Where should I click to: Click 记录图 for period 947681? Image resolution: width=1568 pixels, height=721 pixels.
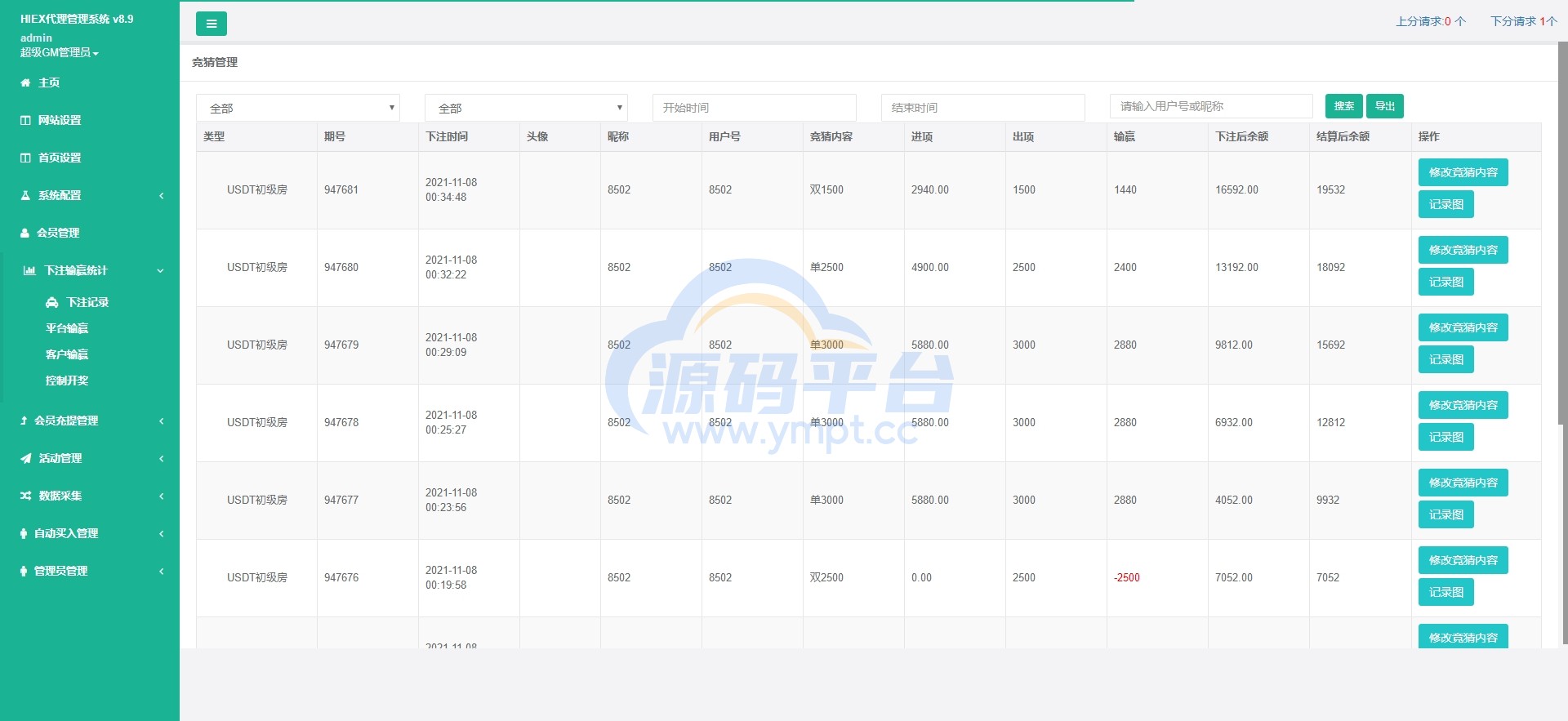click(1445, 204)
